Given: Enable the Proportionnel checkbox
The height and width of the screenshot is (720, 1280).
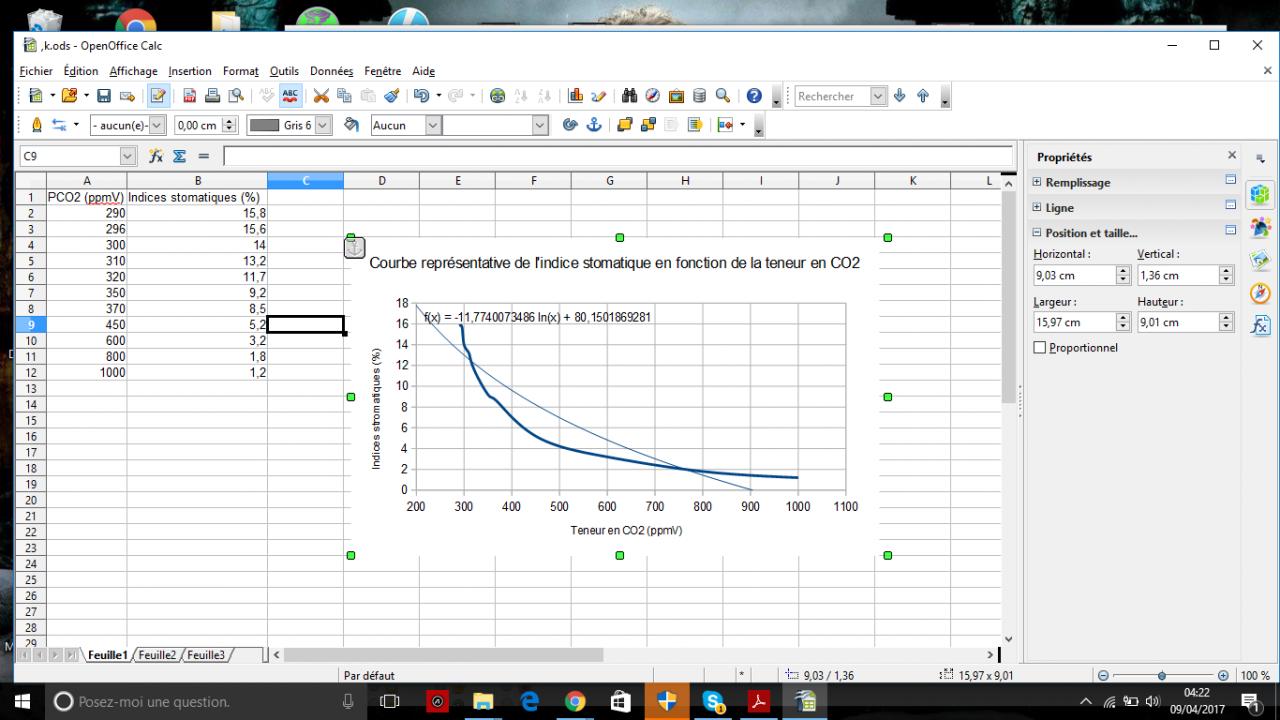Looking at the screenshot, I should (1040, 348).
